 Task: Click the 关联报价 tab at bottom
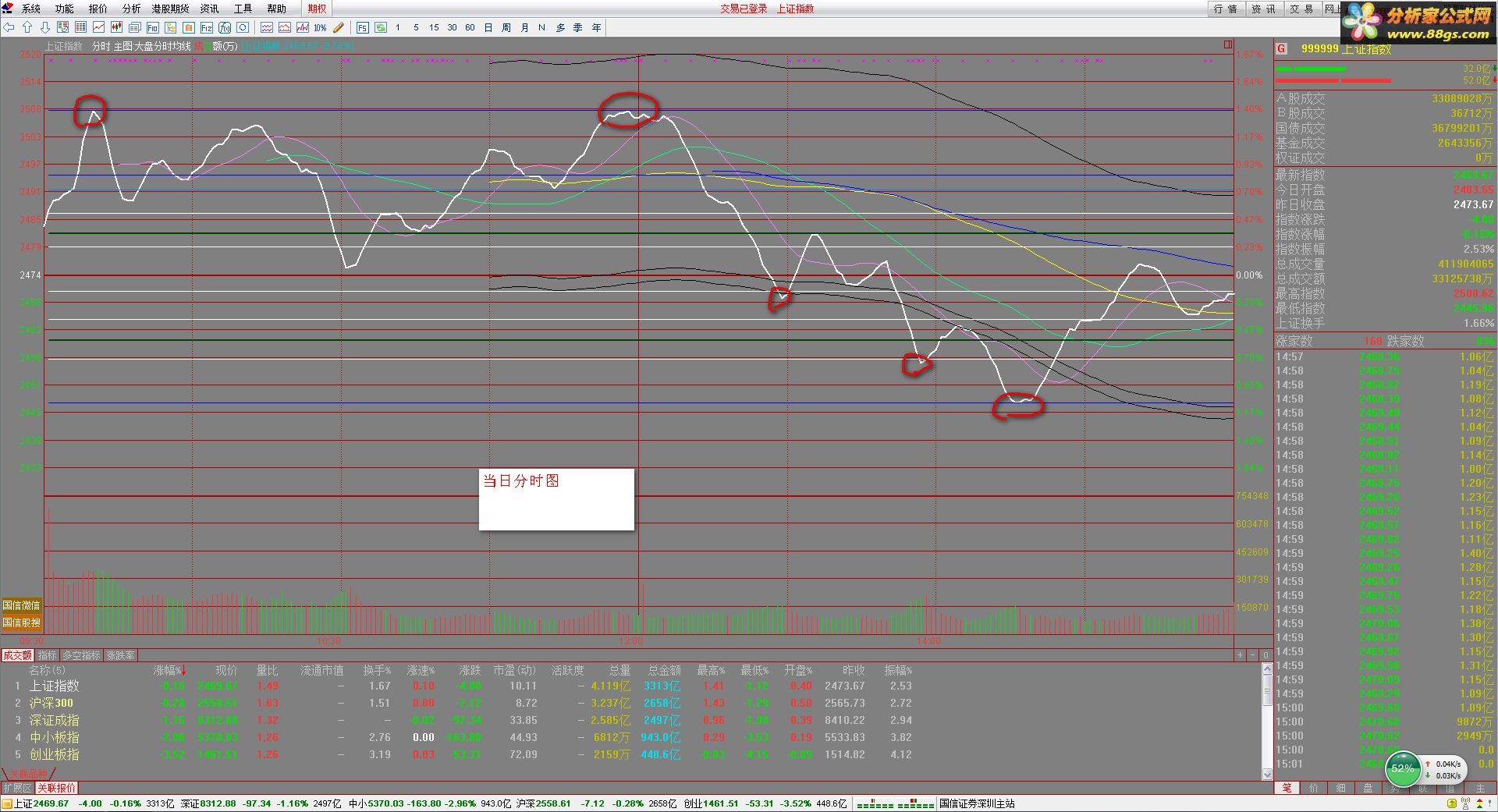pos(57,788)
